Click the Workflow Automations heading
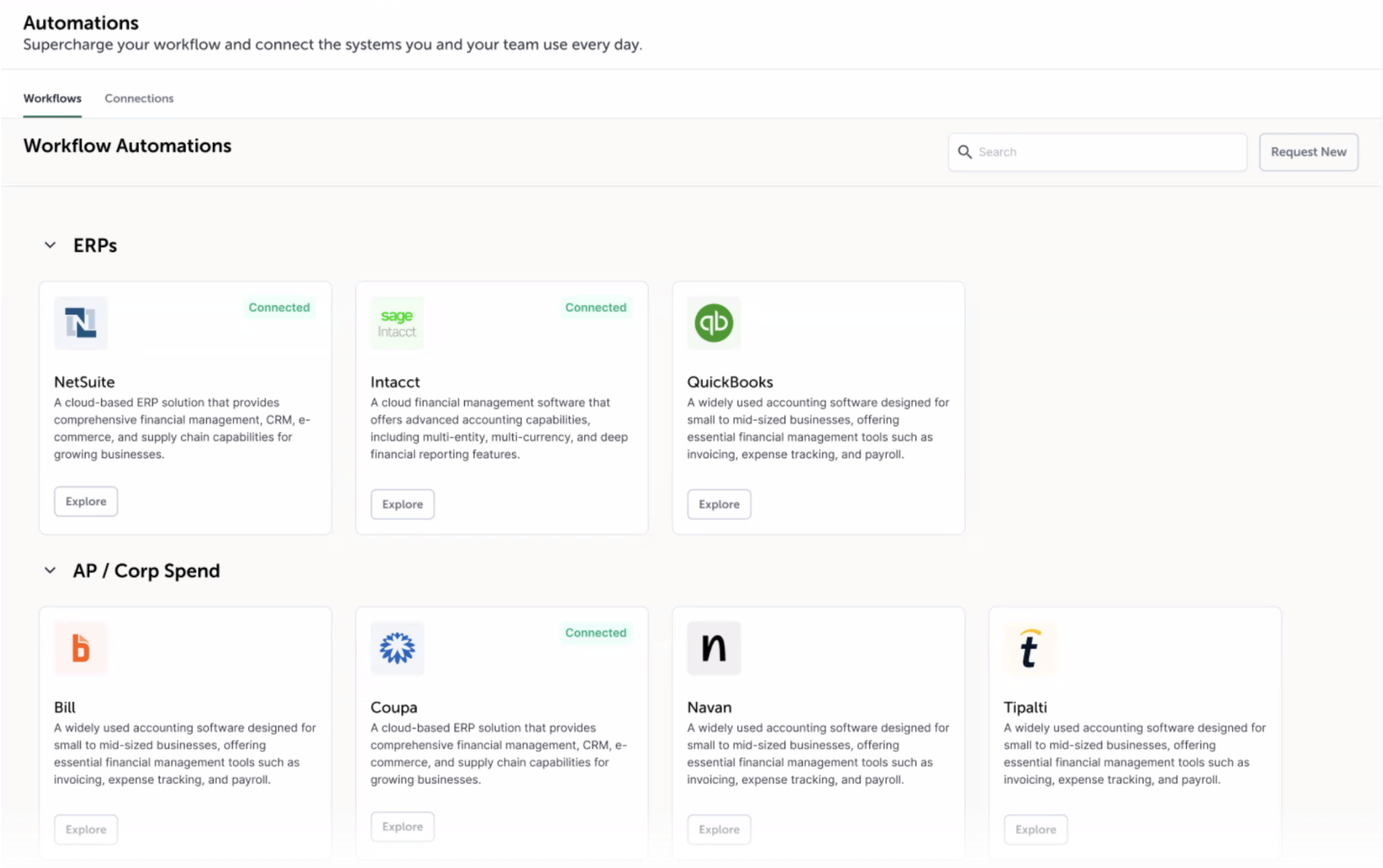 click(x=127, y=146)
